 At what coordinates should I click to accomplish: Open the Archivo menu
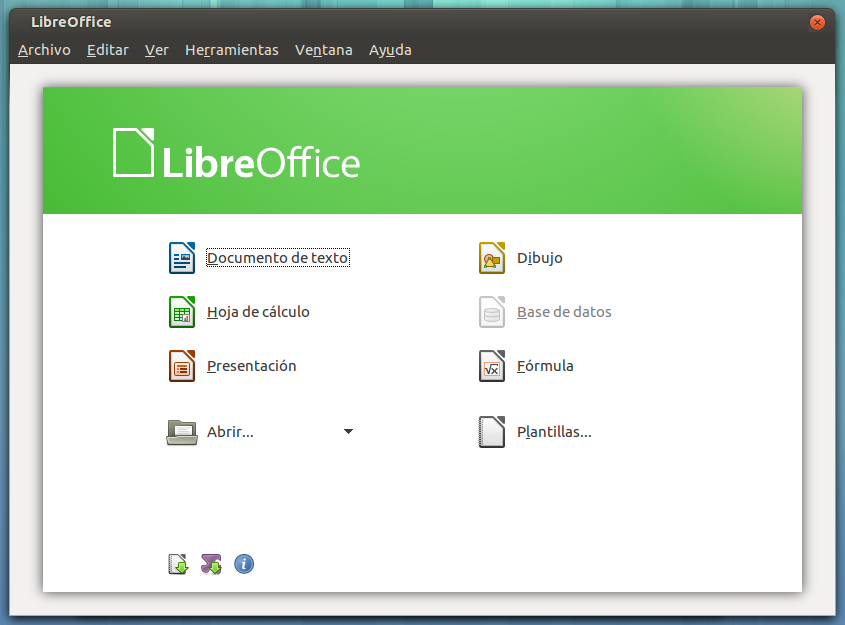point(44,49)
